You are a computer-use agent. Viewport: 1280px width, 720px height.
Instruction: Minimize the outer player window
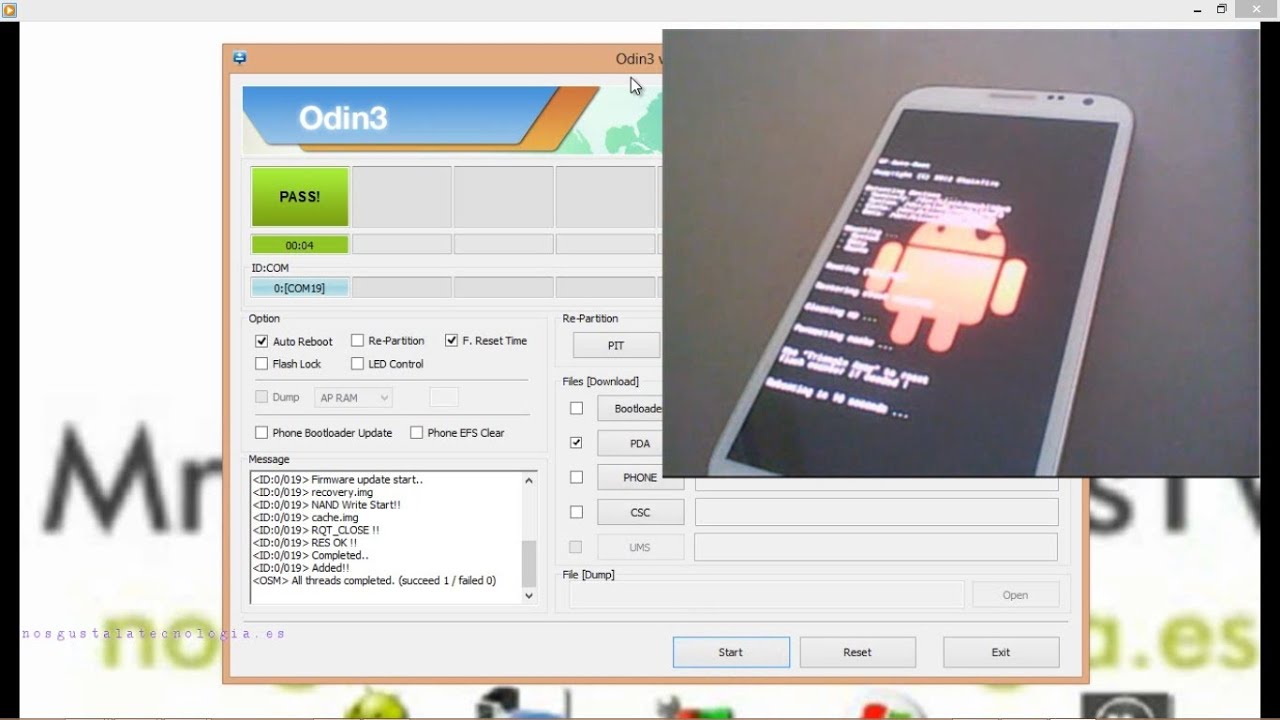pyautogui.click(x=1197, y=9)
